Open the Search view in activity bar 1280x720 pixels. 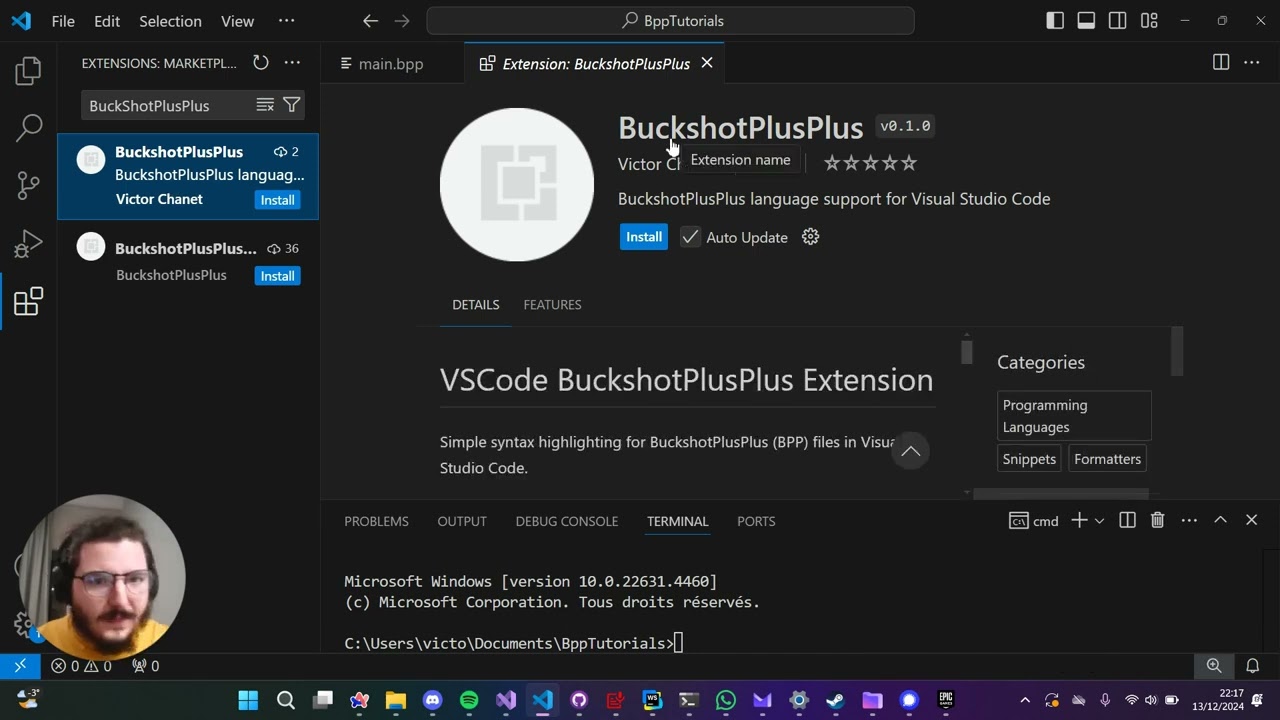pos(28,127)
